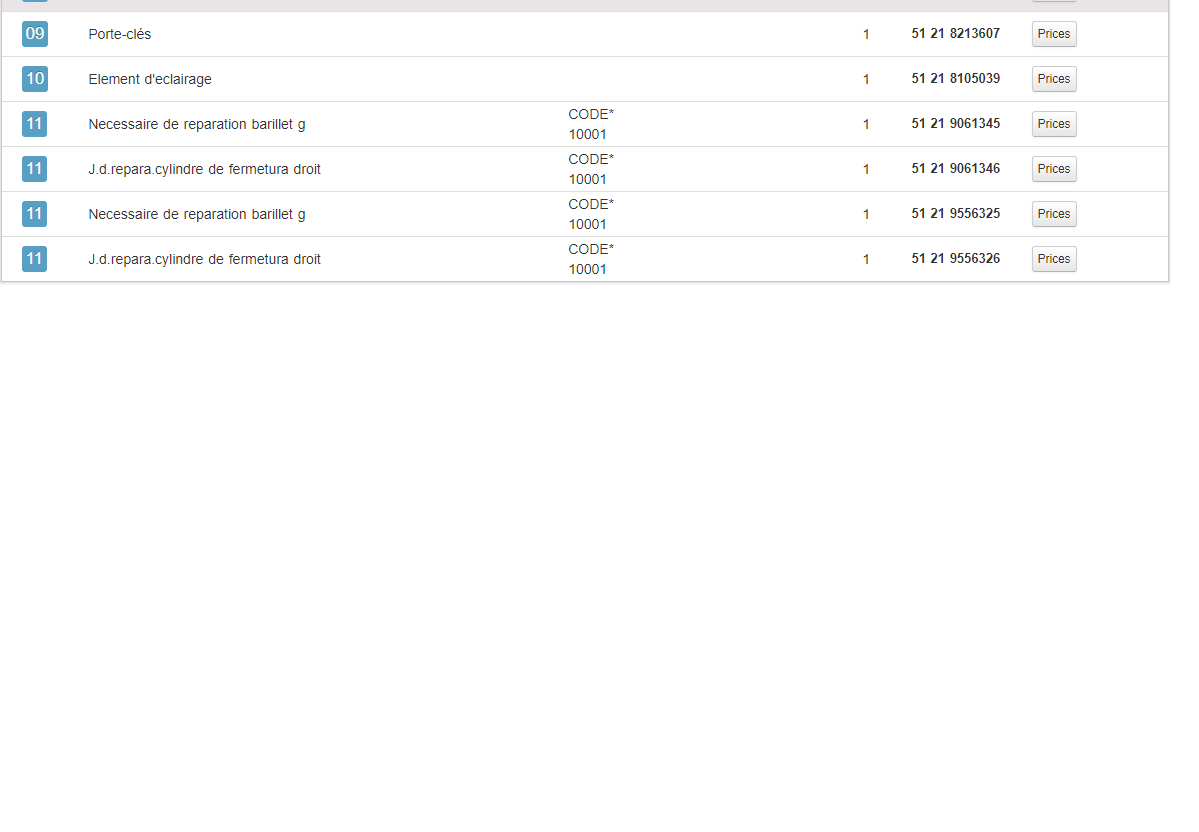Click the 11 badge in the 51 21 9556325 row
Screen dimensions: 1199x832
click(x=35, y=214)
